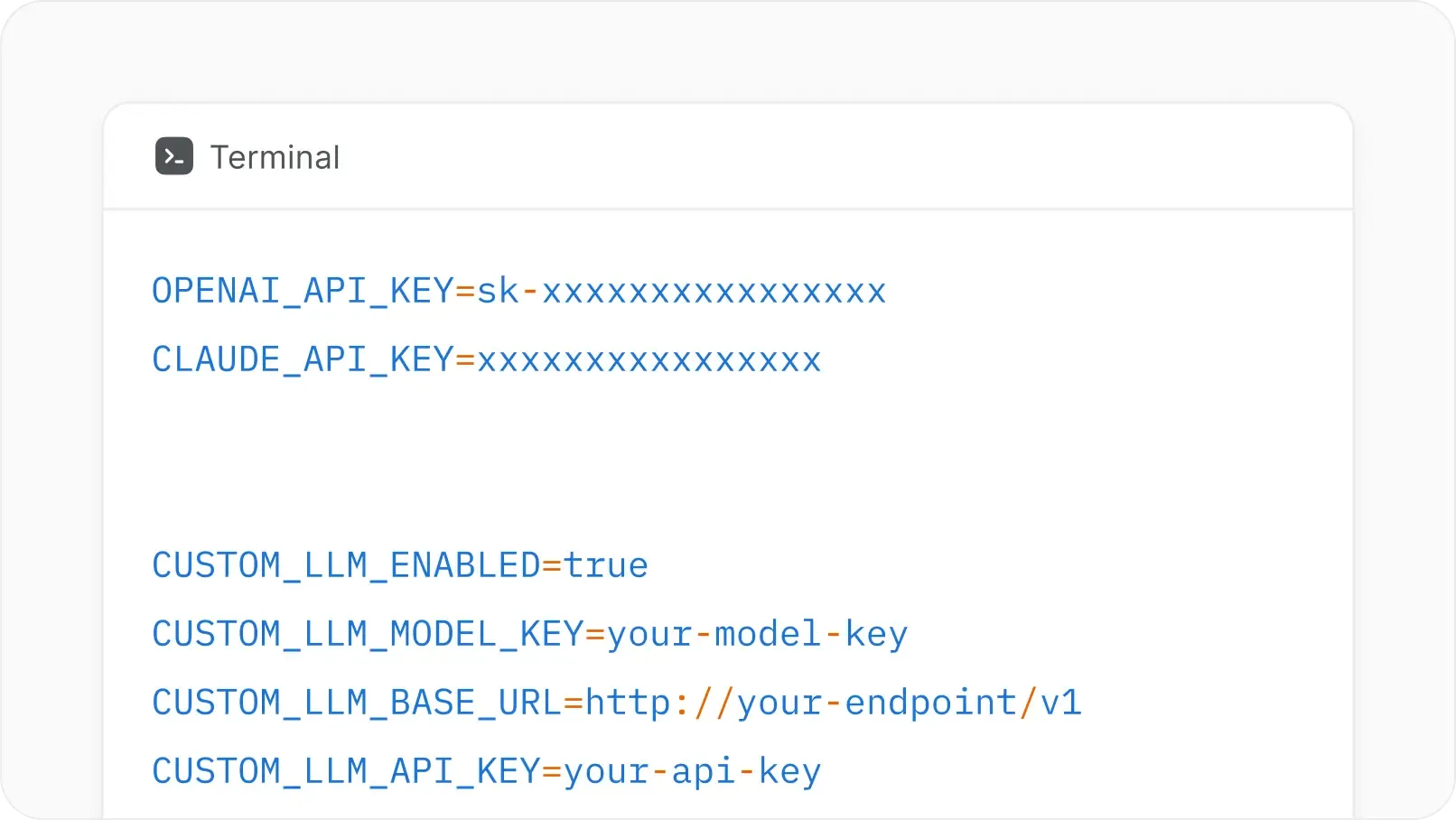This screenshot has height=820, width=1456.
Task: Click the Terminal prompt icon
Action: pos(174,156)
